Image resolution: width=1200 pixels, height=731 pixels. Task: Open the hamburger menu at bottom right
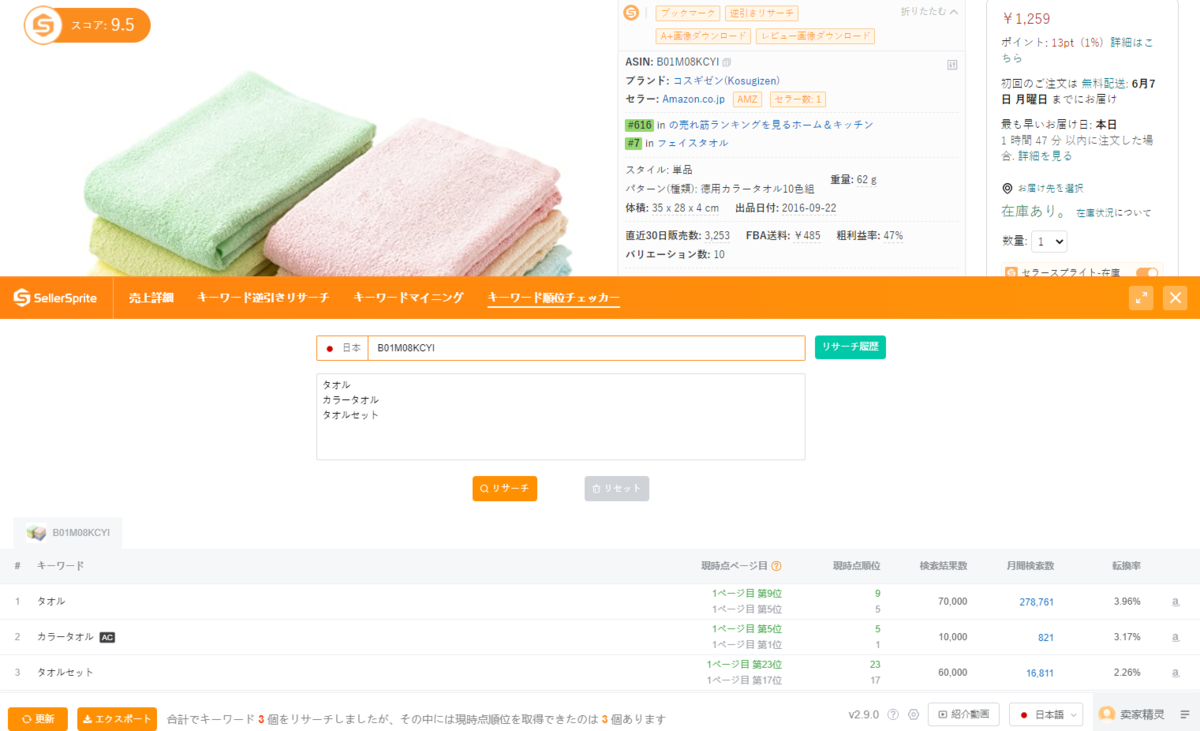click(1185, 714)
